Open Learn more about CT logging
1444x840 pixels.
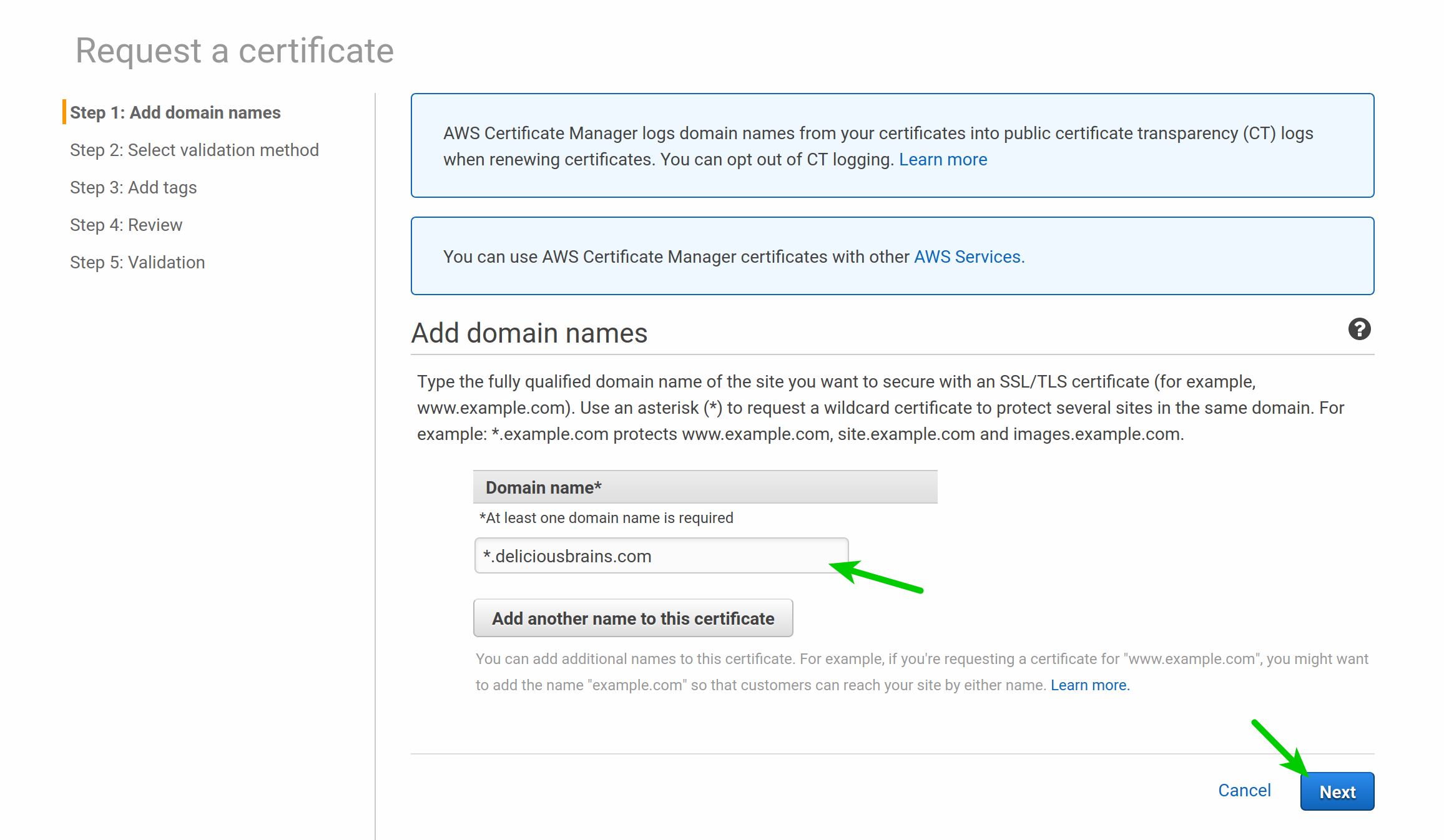[943, 160]
